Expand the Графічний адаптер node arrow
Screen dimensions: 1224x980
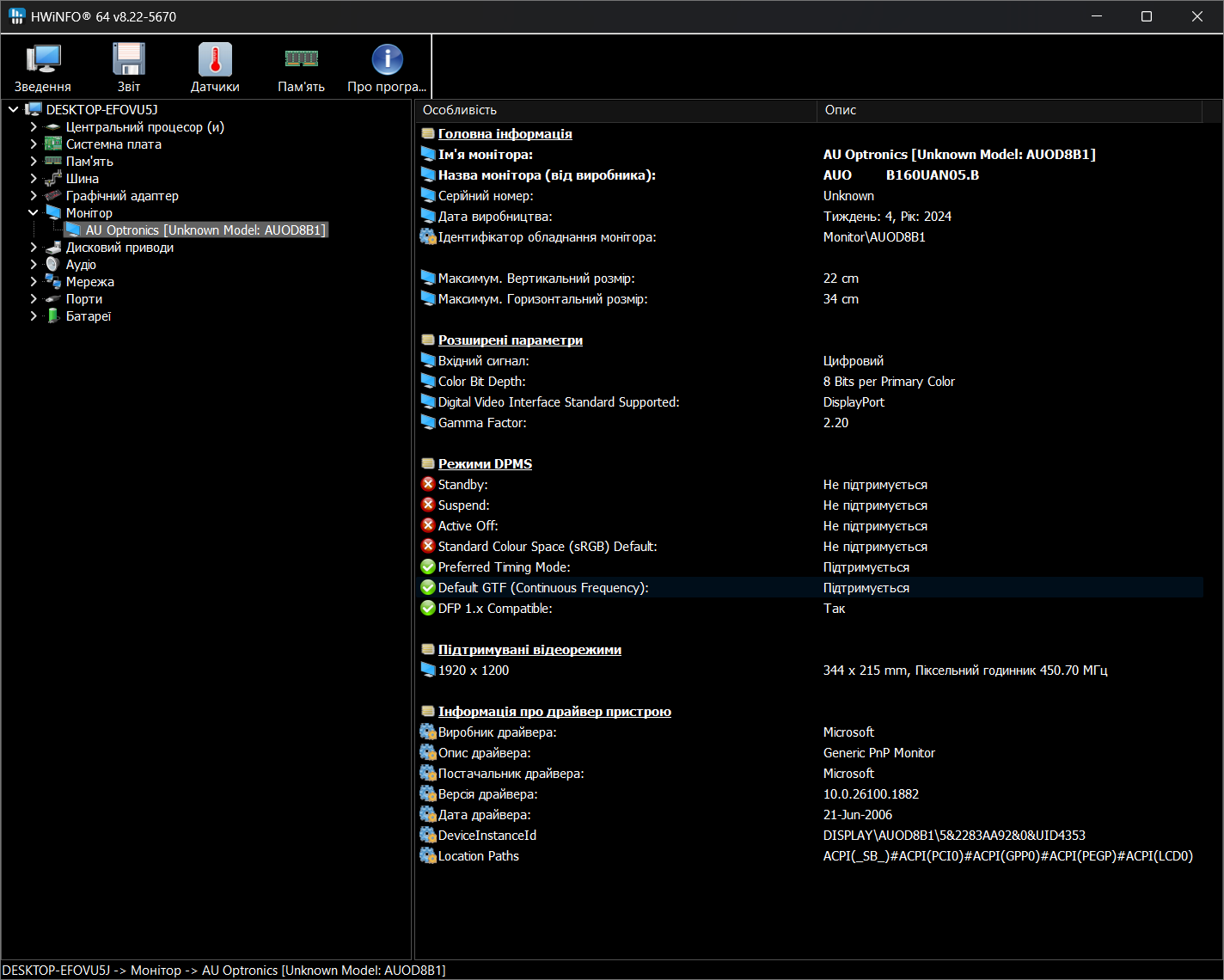pos(34,196)
